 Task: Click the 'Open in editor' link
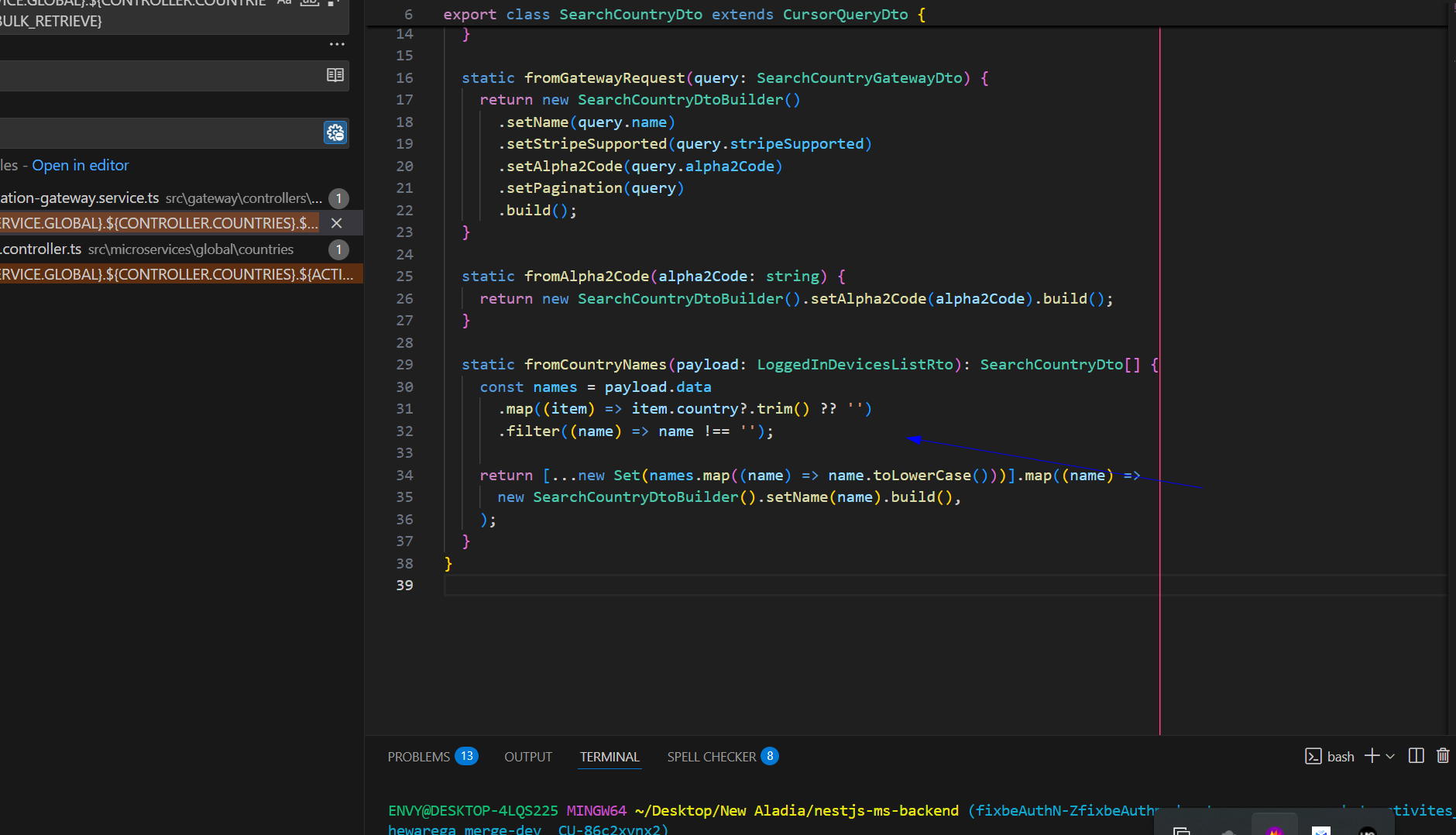click(x=81, y=165)
